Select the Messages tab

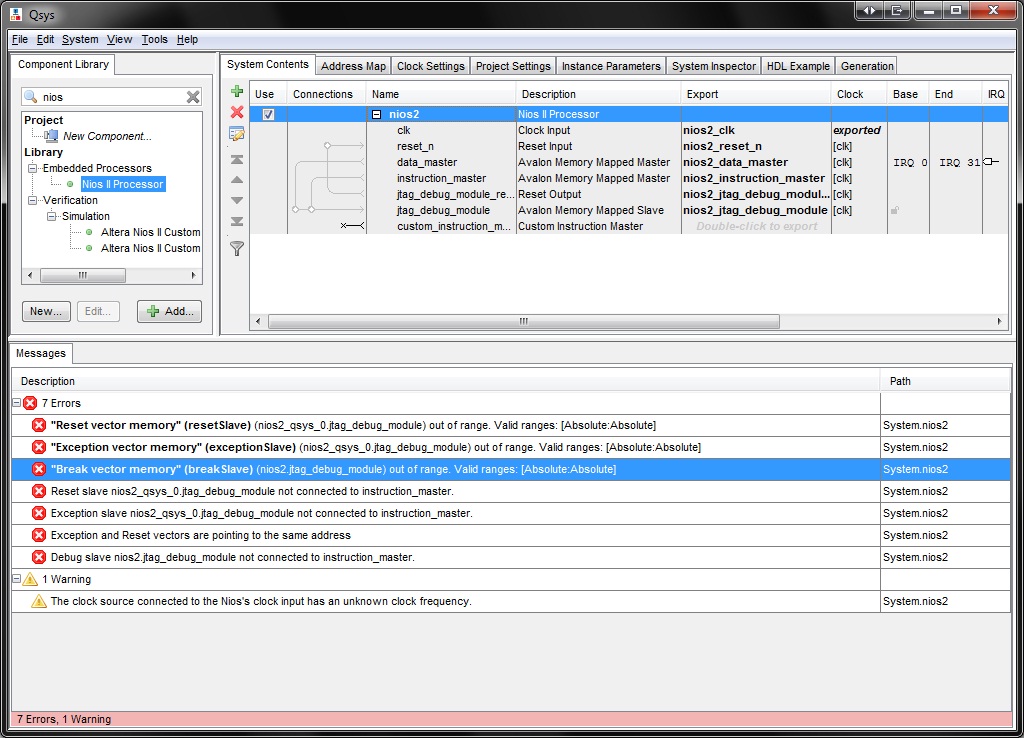[x=41, y=353]
